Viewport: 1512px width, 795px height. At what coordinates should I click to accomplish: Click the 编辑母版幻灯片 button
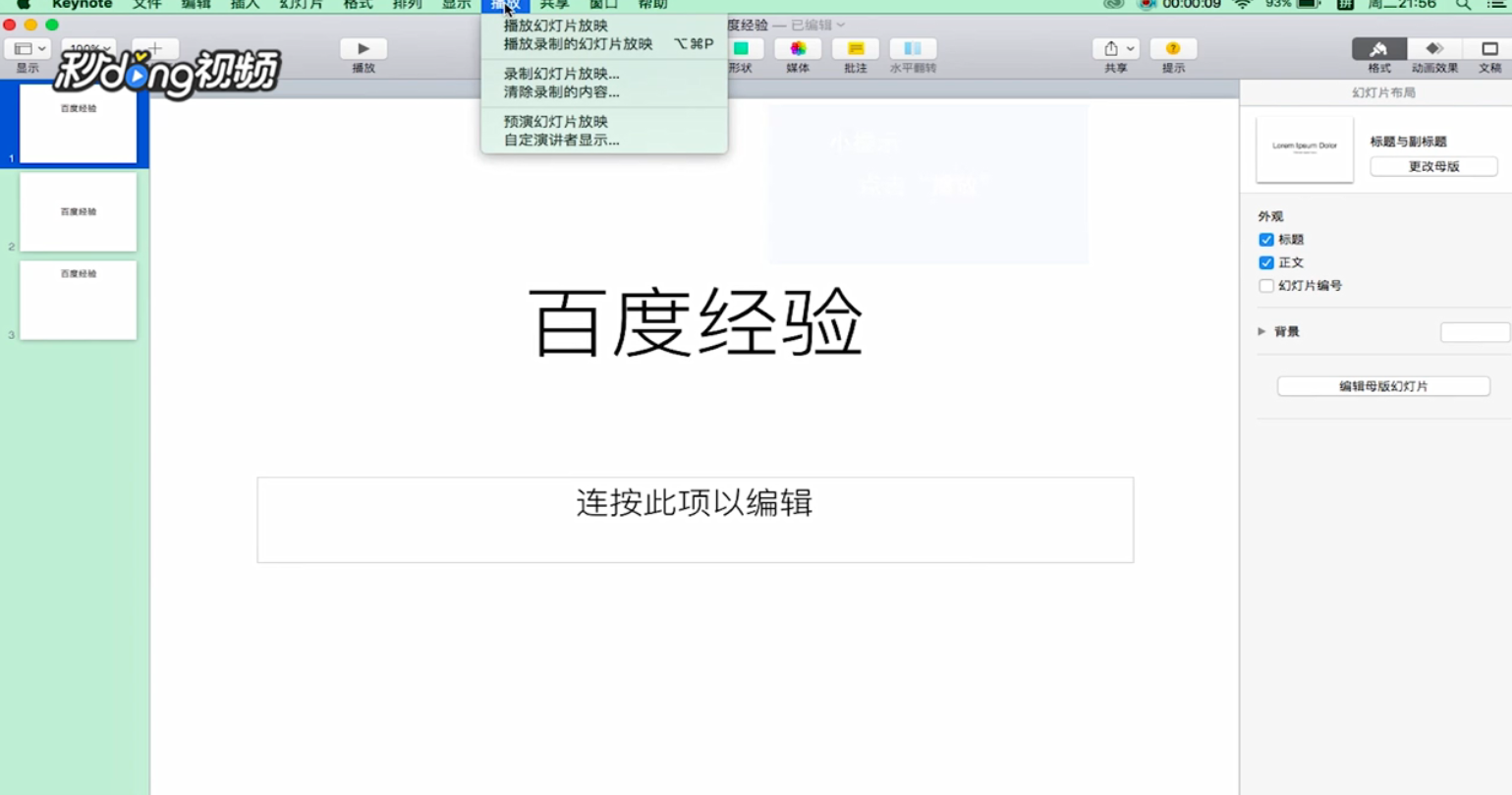(1383, 386)
